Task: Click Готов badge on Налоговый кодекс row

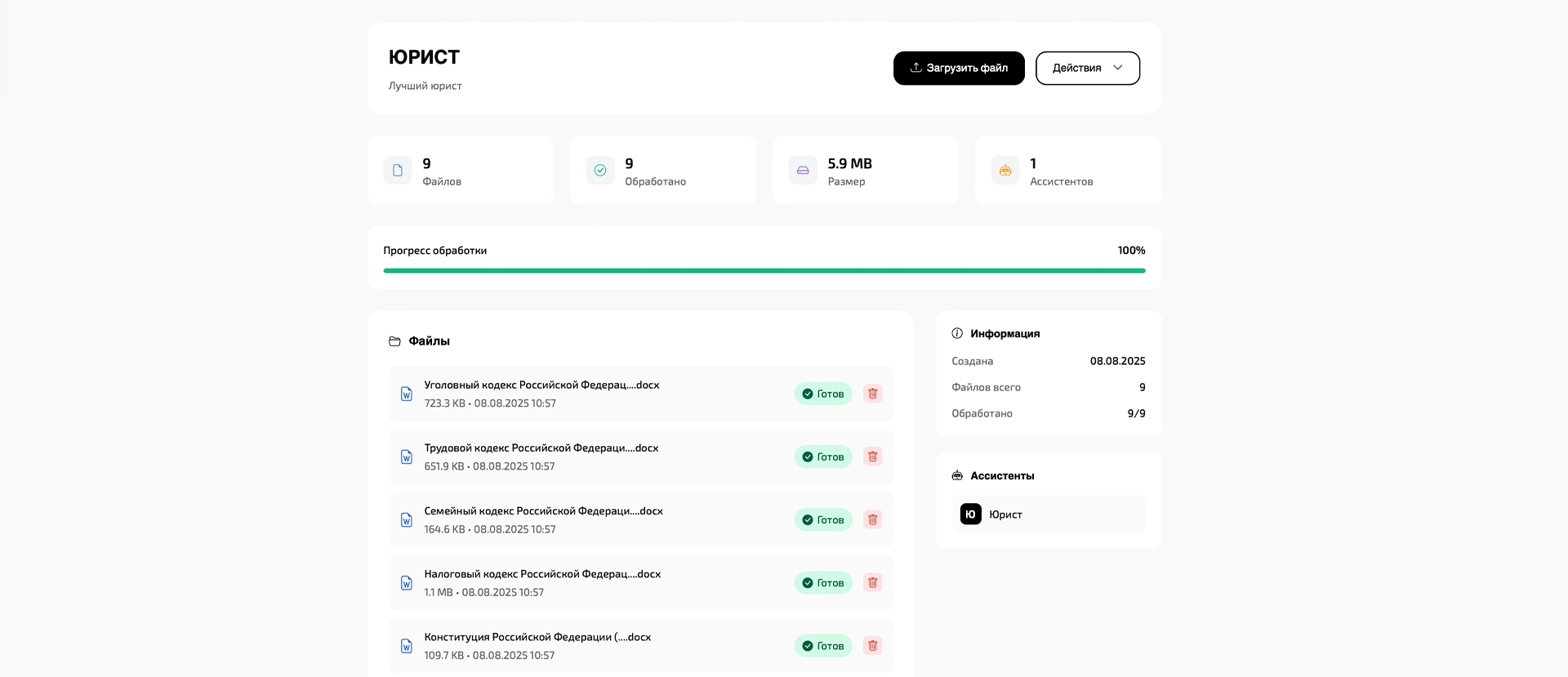Action: click(x=823, y=582)
